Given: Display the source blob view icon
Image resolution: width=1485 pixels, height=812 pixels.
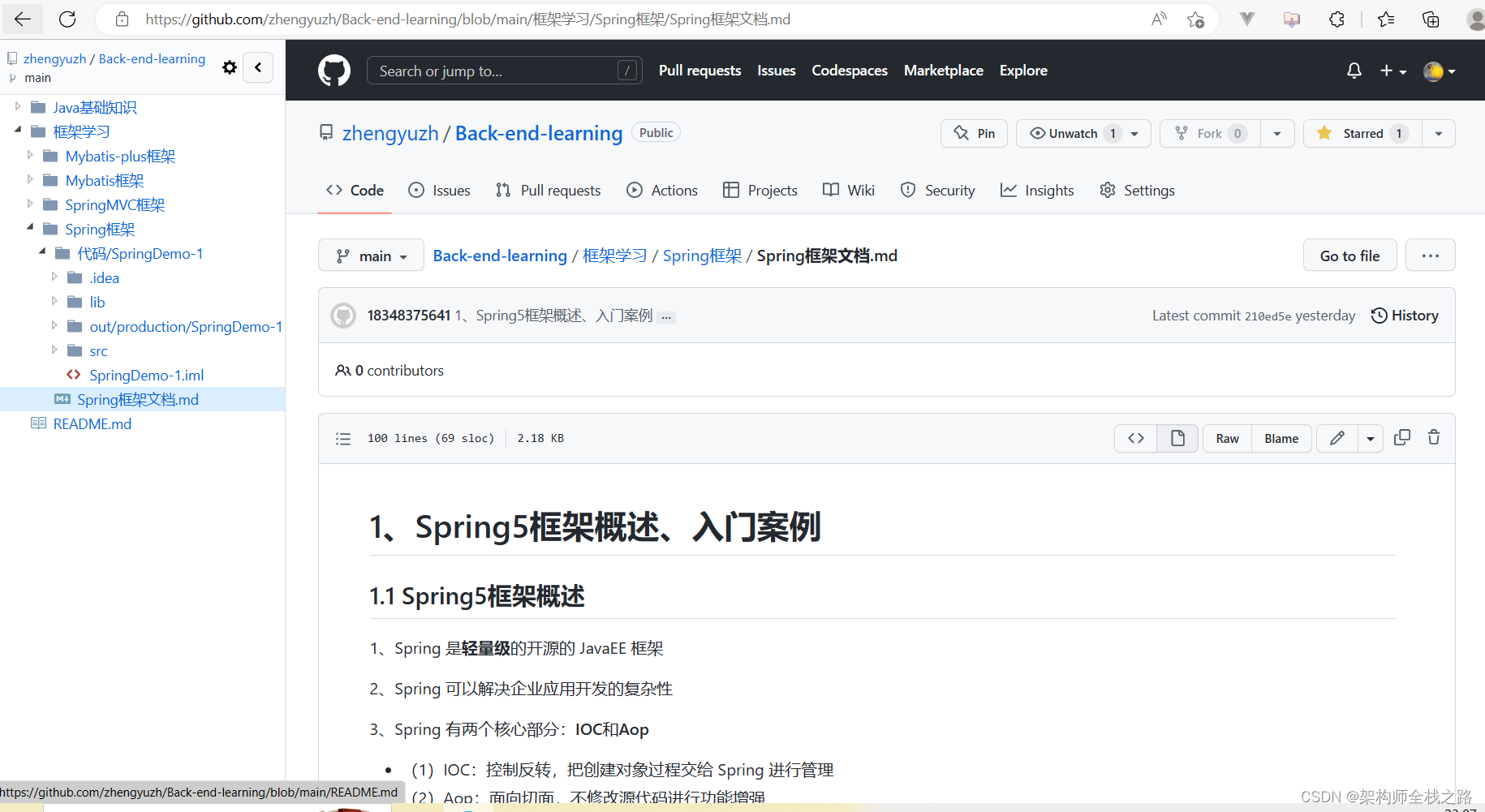Looking at the screenshot, I should point(1136,438).
